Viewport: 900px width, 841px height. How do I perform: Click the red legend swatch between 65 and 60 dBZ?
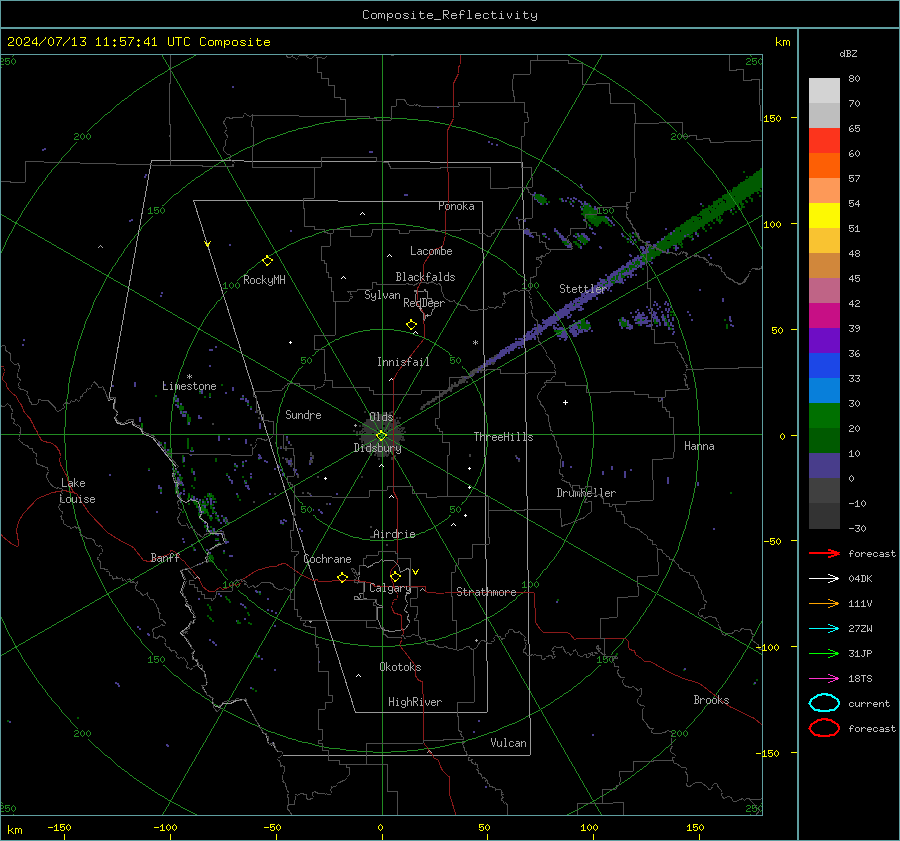point(824,141)
